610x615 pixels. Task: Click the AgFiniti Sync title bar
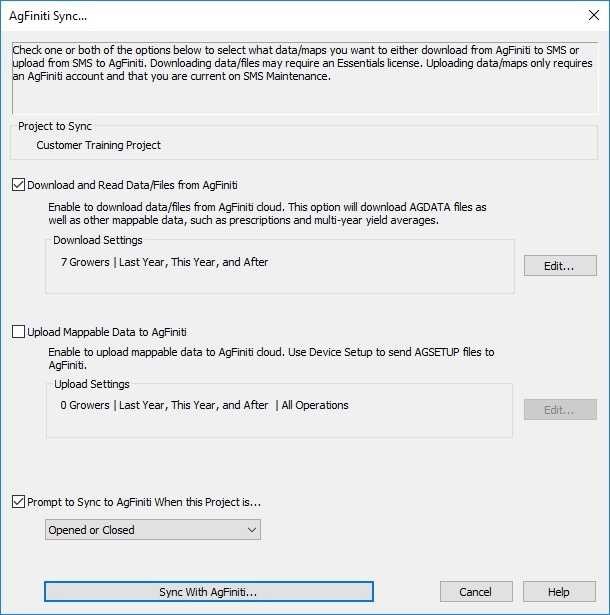[250, 17]
